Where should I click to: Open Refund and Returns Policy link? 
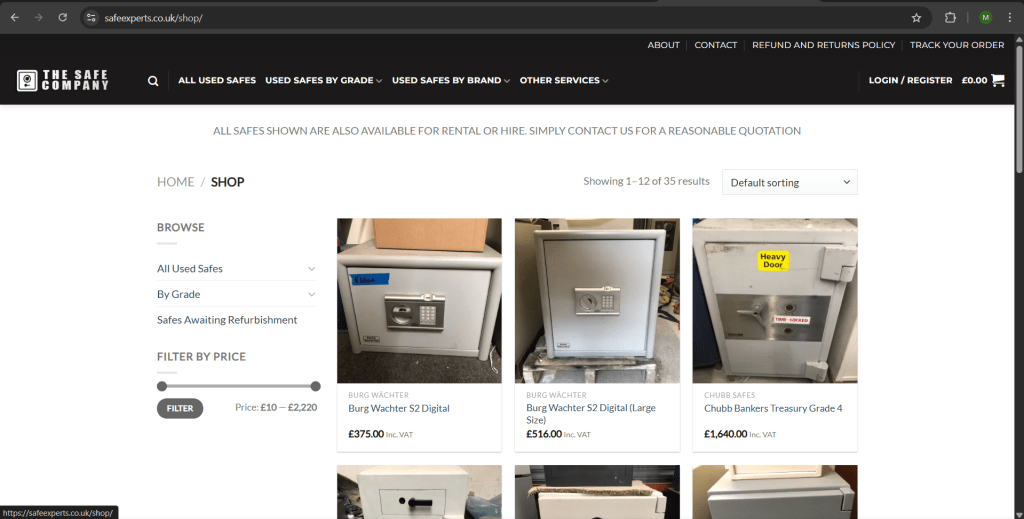point(823,45)
